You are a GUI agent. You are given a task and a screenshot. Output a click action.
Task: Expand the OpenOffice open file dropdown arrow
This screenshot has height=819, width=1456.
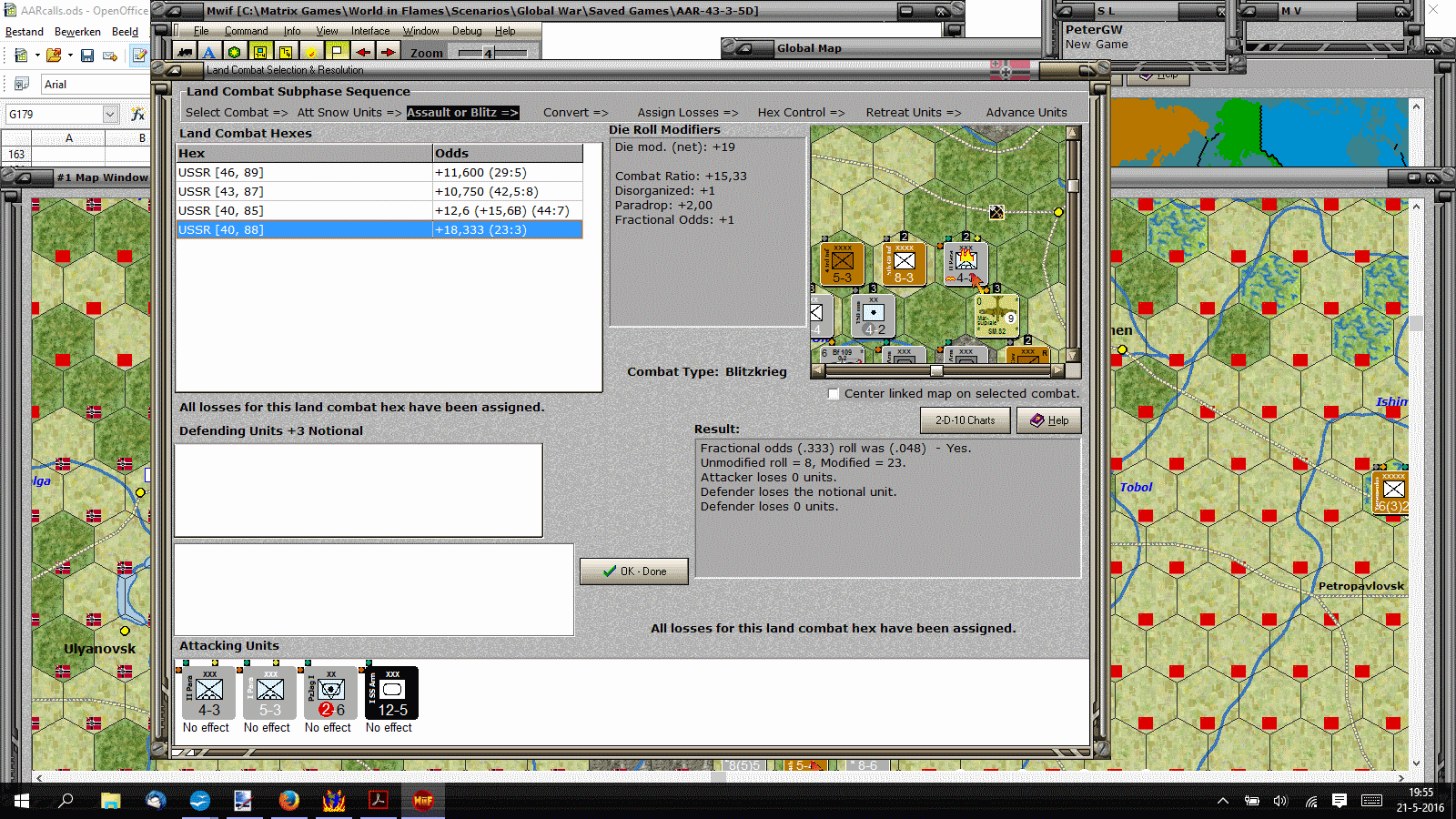pyautogui.click(x=70, y=56)
